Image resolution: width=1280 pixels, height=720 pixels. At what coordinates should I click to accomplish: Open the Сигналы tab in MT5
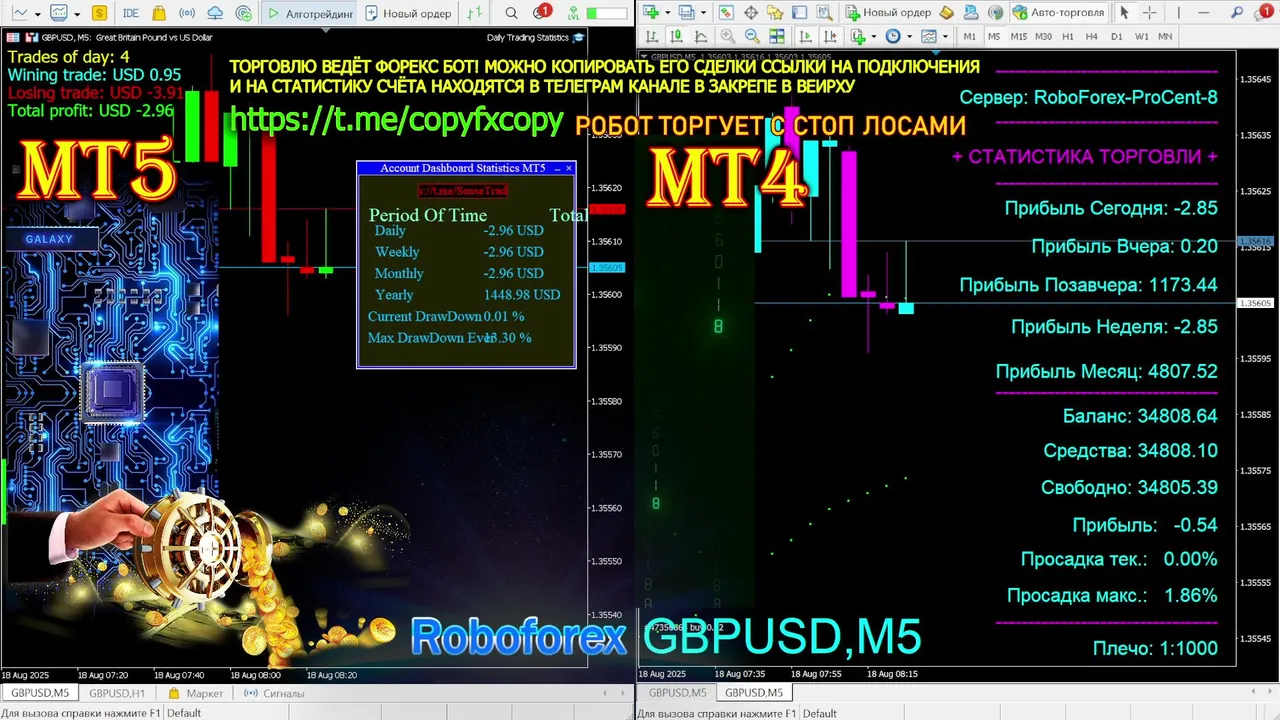click(275, 693)
